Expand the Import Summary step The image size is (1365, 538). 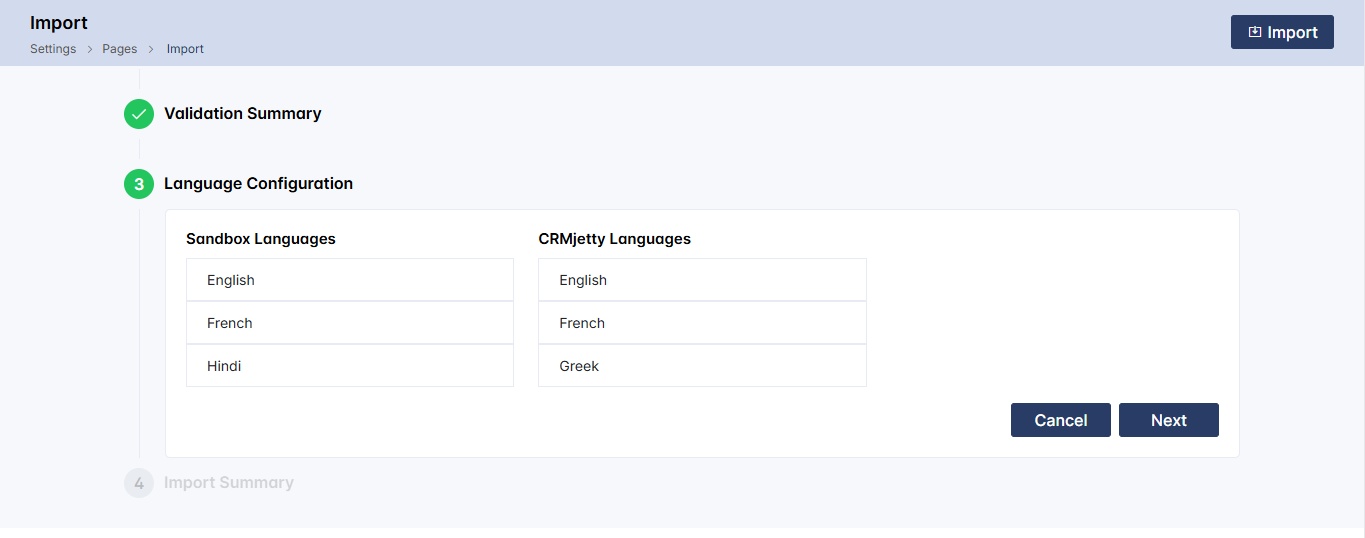tap(229, 483)
